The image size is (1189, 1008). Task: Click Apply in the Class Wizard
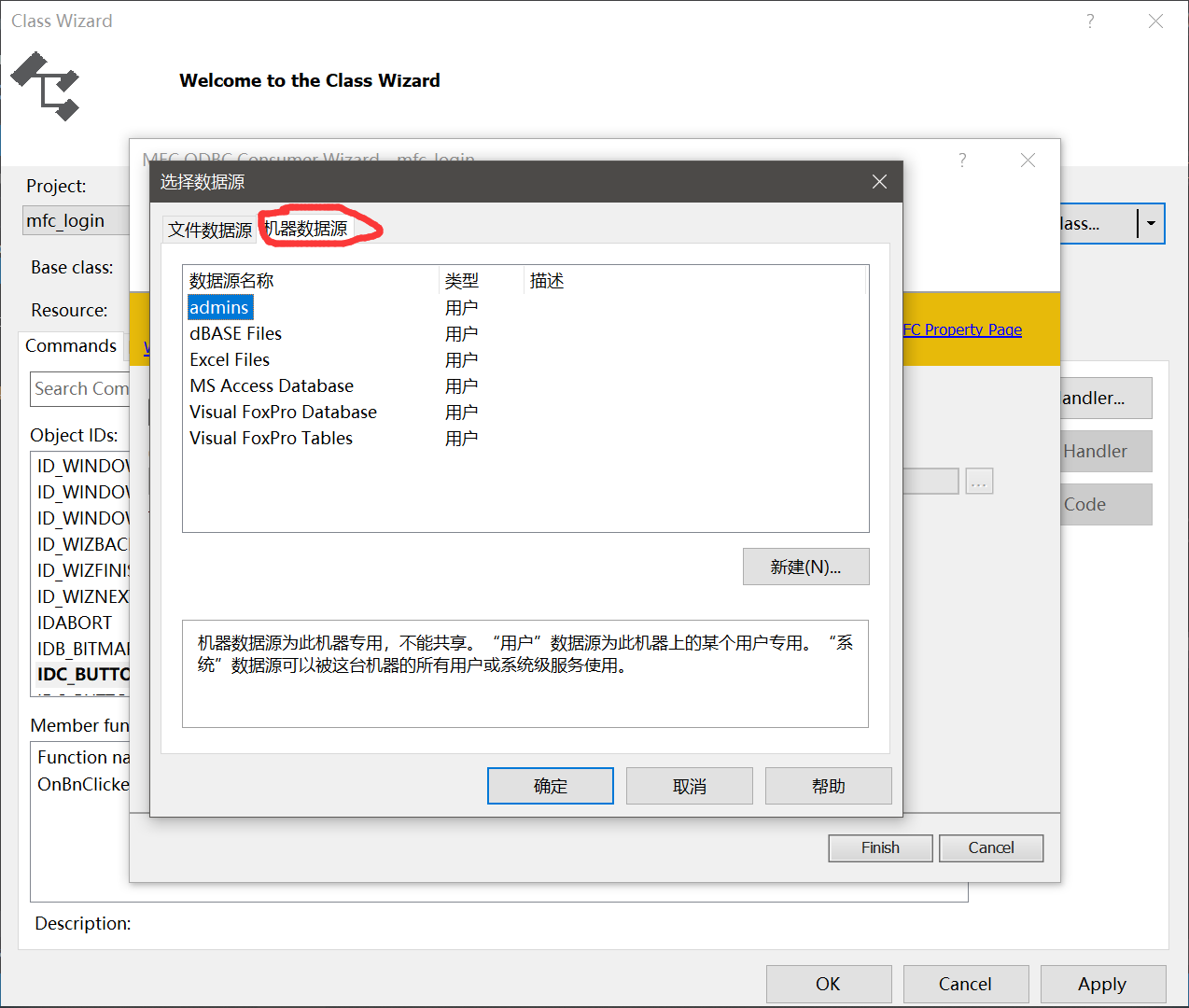[1102, 984]
